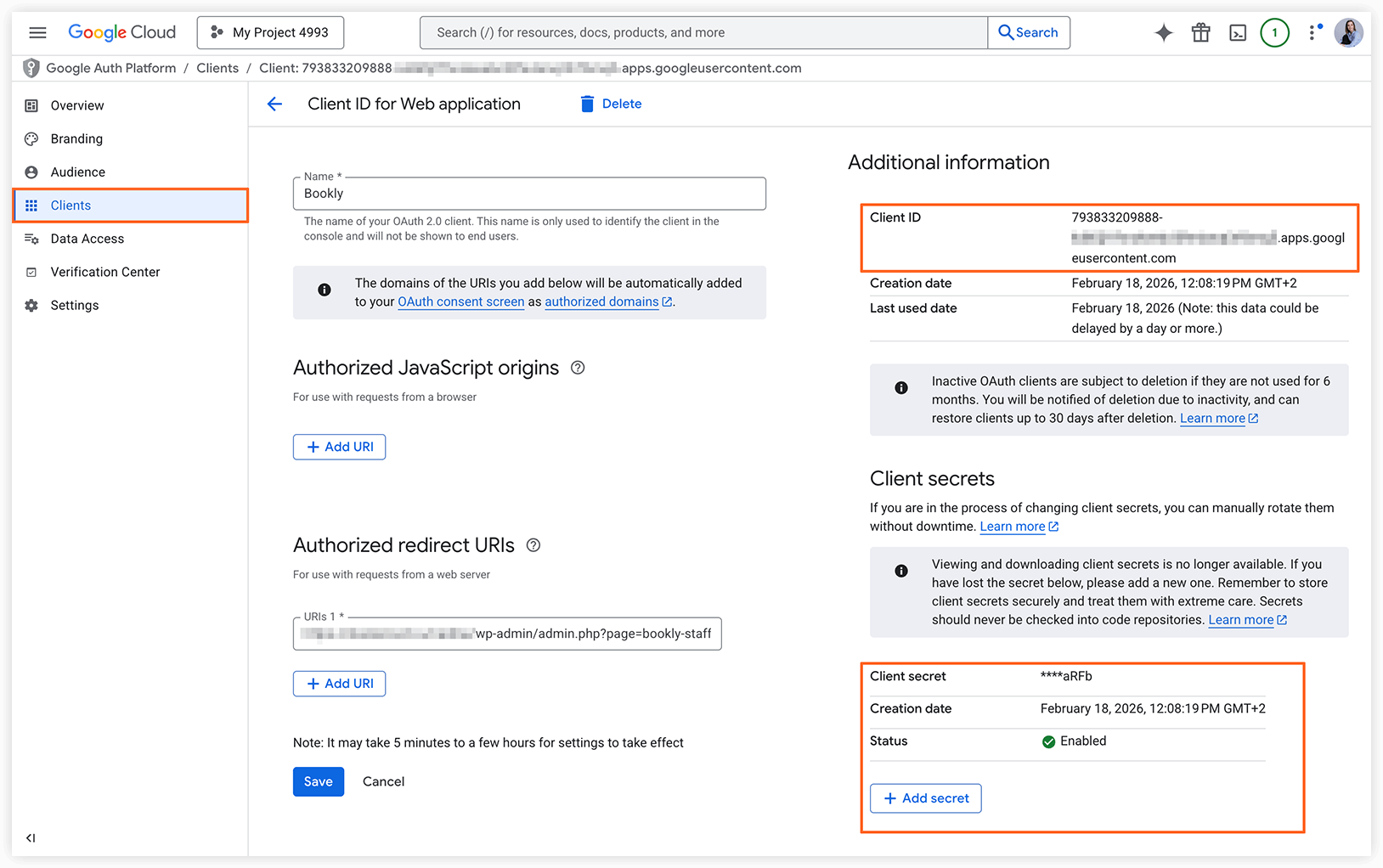The image size is (1383, 868).
Task: Open Verification Center in the sidebar
Action: tap(130, 272)
